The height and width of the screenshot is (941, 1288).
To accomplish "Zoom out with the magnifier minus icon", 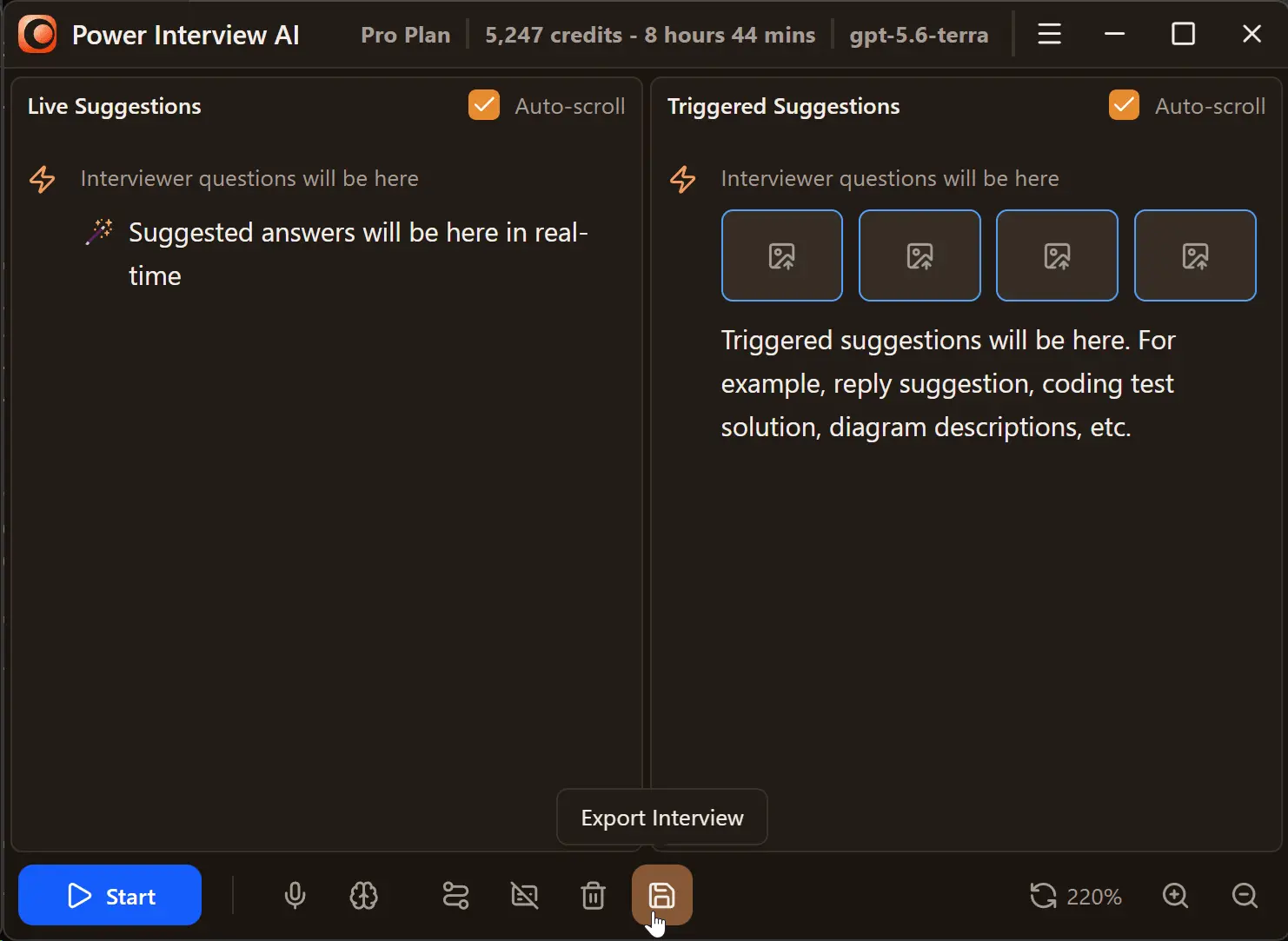I will coord(1245,895).
